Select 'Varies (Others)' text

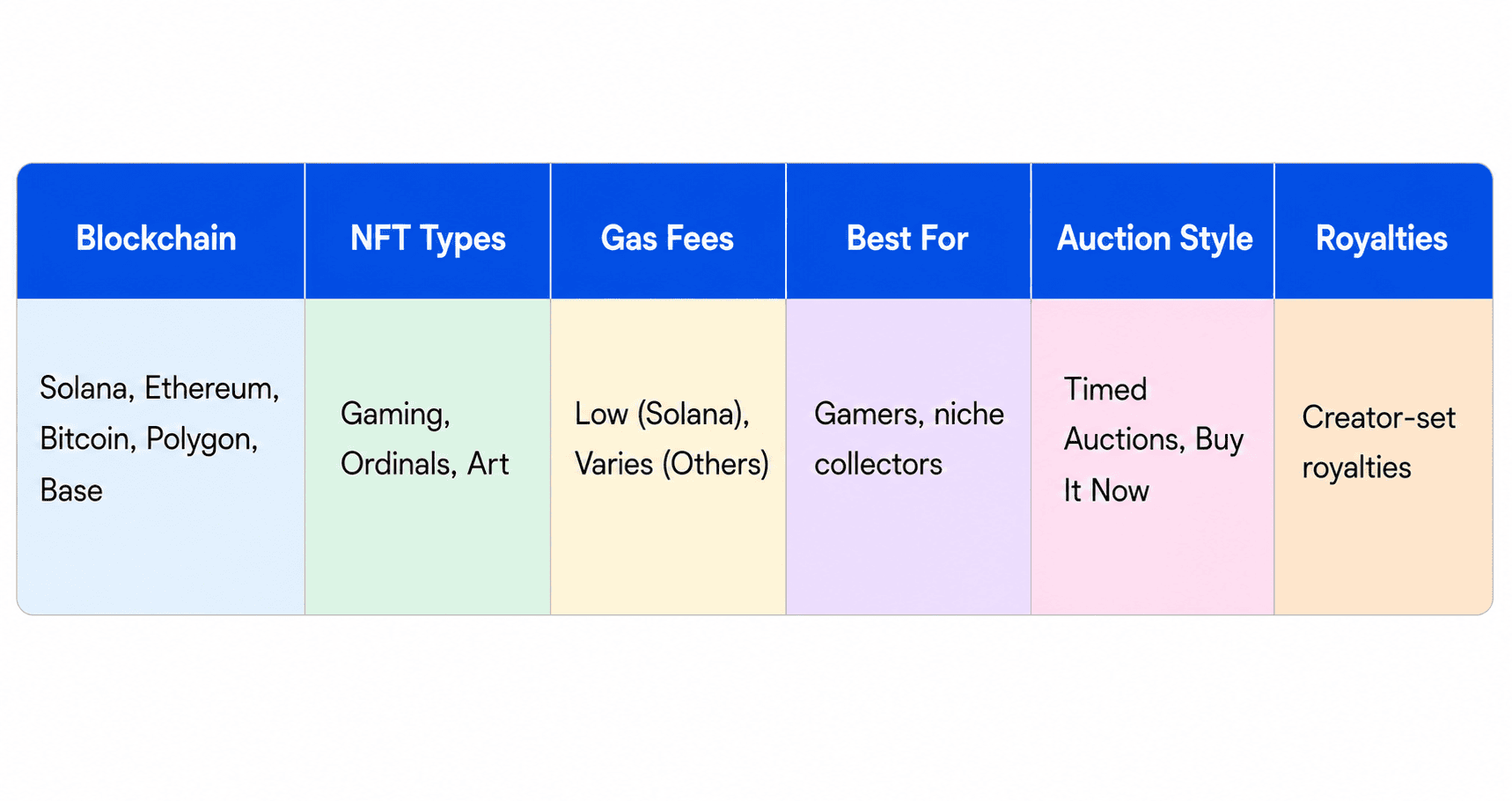672,464
